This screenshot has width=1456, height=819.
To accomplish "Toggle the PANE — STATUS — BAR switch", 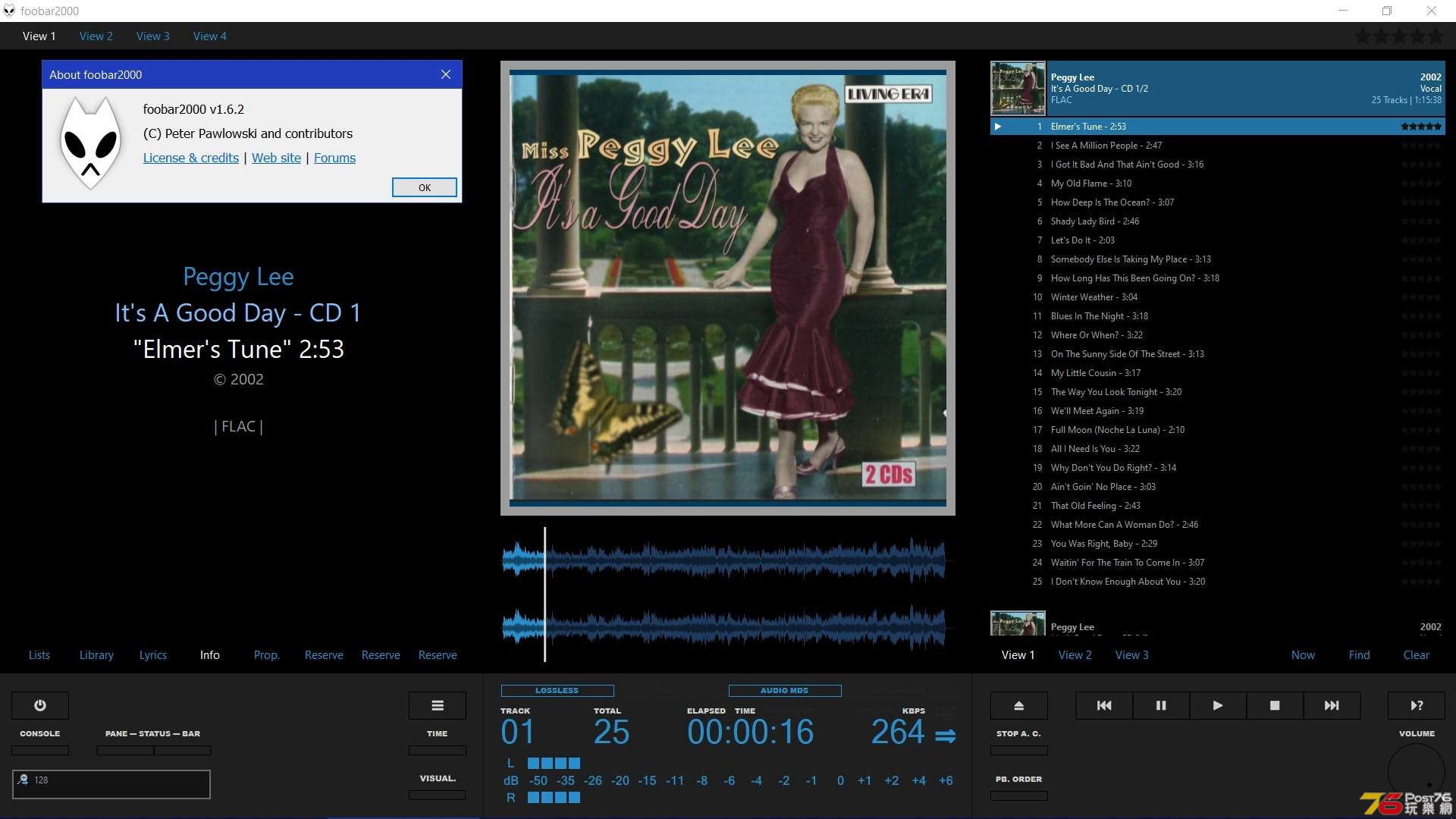I will tap(154, 750).
